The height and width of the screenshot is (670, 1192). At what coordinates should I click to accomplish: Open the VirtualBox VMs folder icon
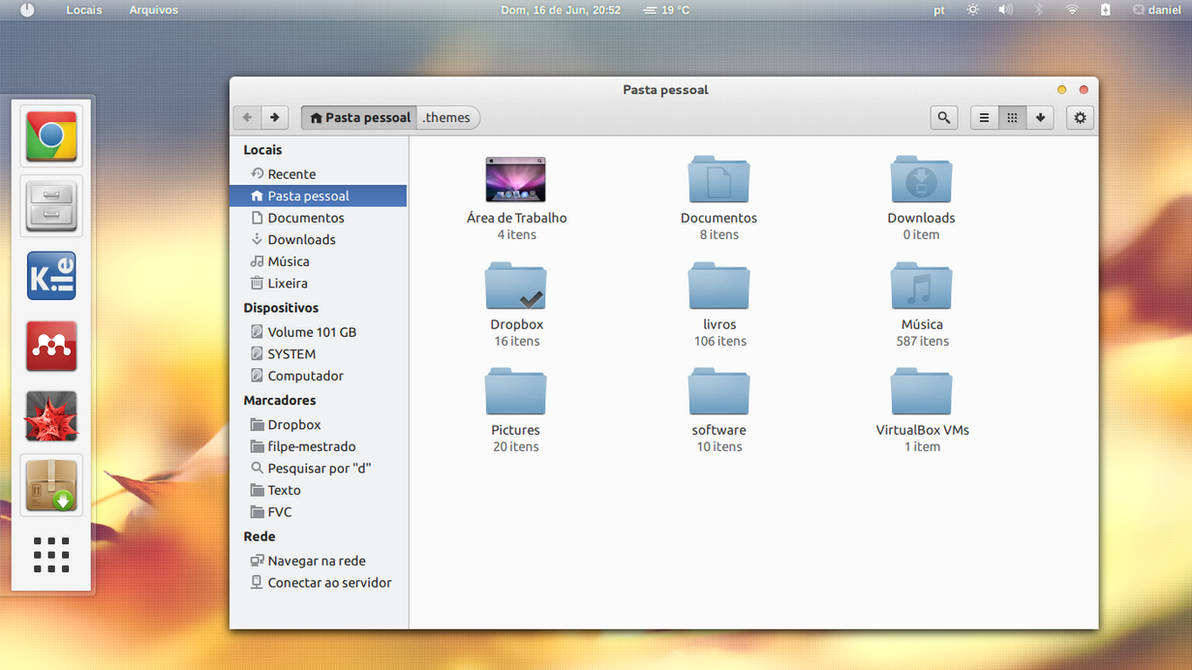coord(921,392)
